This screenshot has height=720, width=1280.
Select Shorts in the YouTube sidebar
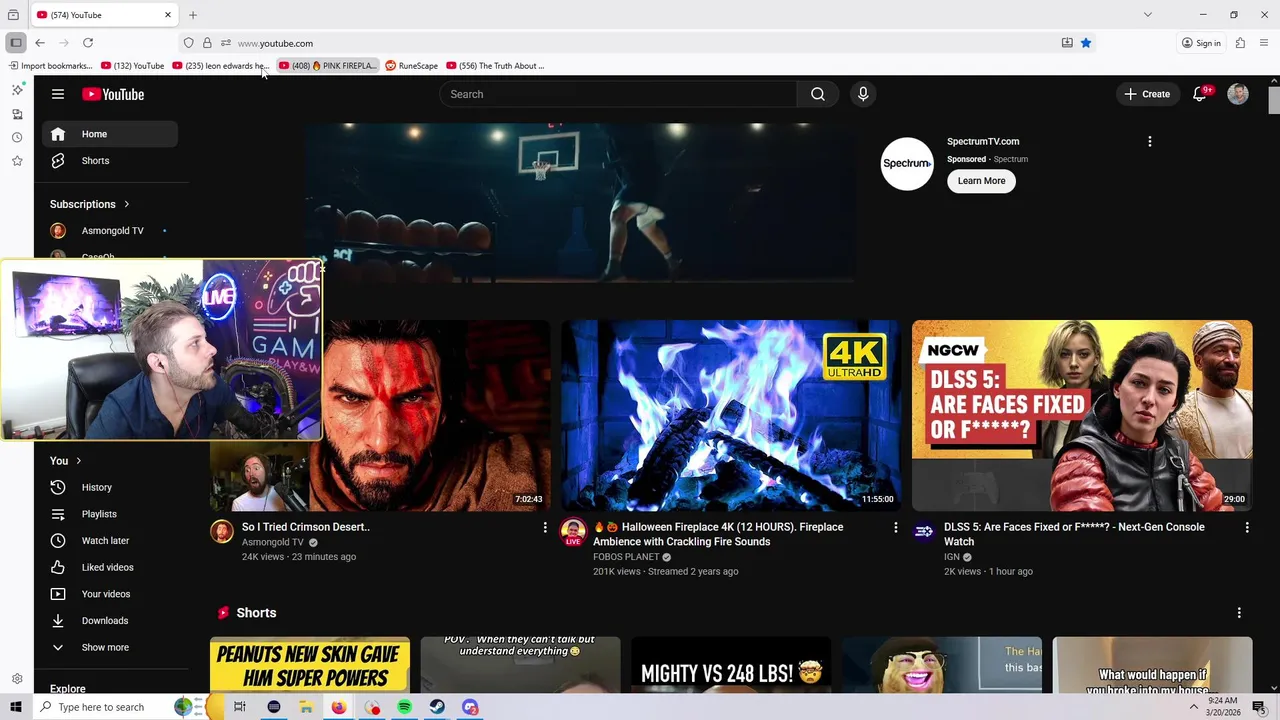[x=110, y=161]
